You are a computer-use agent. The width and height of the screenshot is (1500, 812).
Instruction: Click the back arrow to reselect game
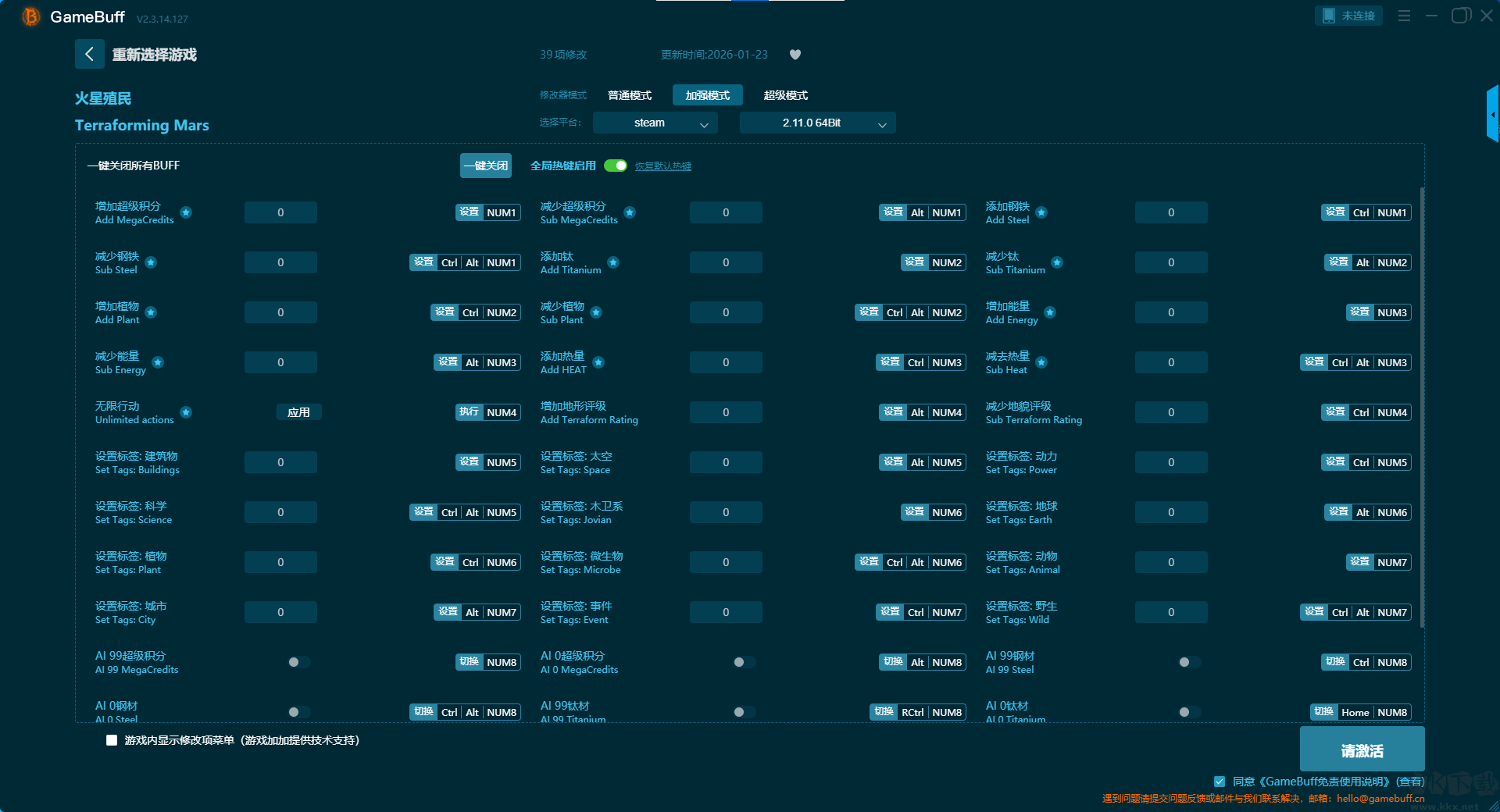89,54
